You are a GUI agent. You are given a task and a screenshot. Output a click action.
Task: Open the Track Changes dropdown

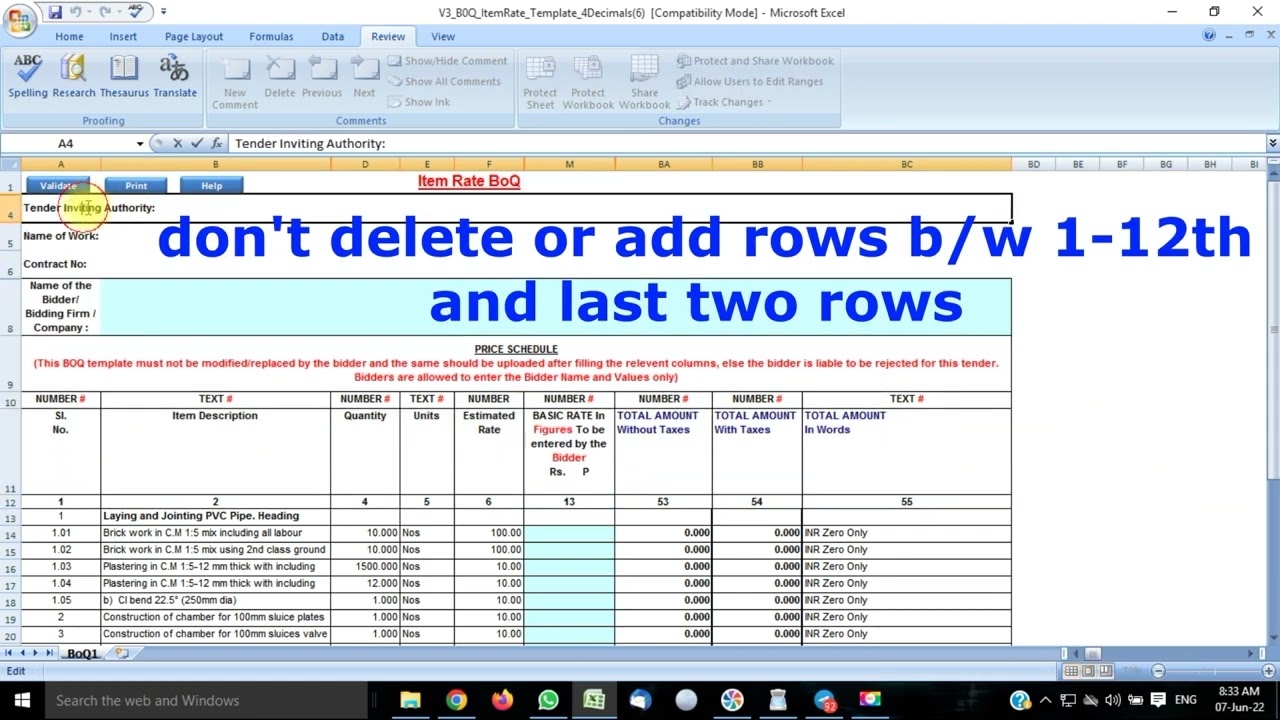tap(724, 102)
